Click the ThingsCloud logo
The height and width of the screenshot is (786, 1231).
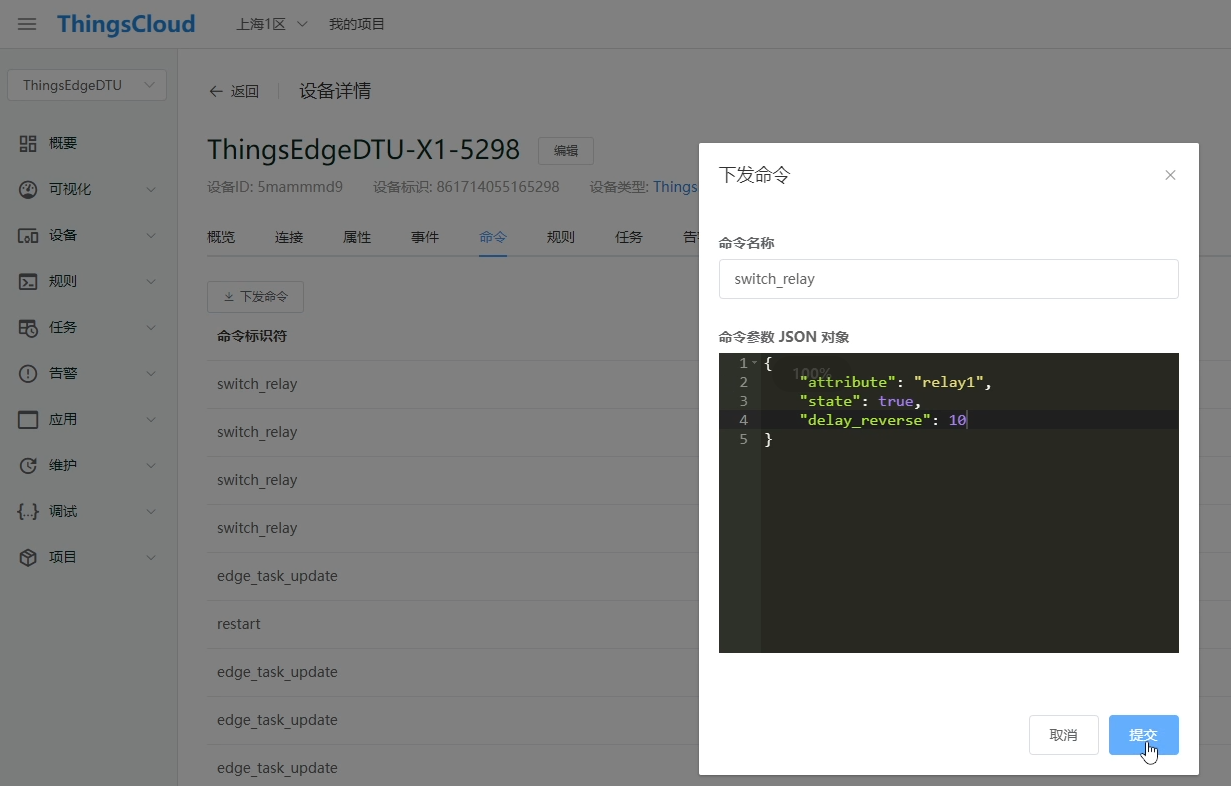click(126, 24)
